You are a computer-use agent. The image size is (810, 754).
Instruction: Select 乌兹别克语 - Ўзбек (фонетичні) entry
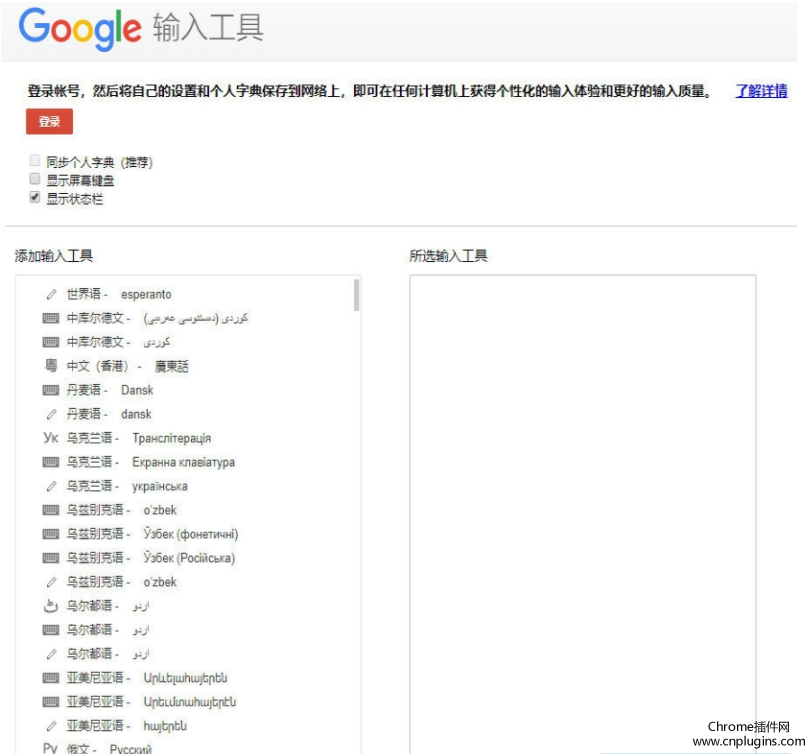(152, 534)
